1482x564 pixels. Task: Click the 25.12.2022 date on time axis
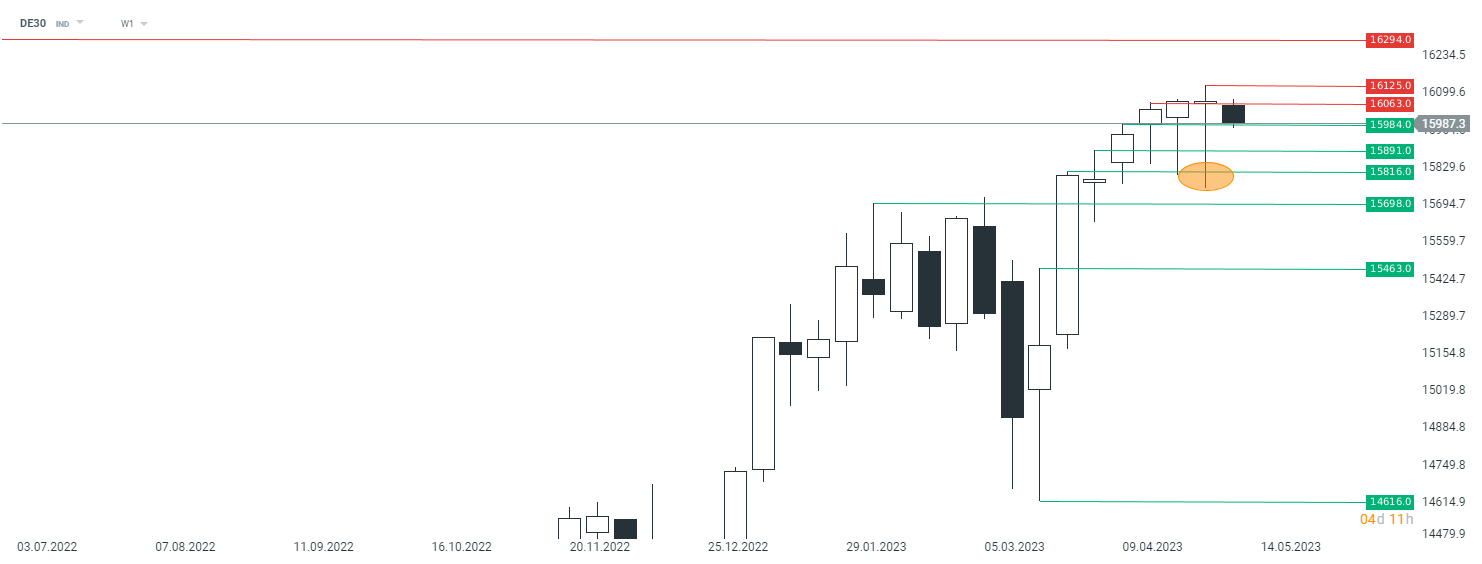[x=738, y=547]
